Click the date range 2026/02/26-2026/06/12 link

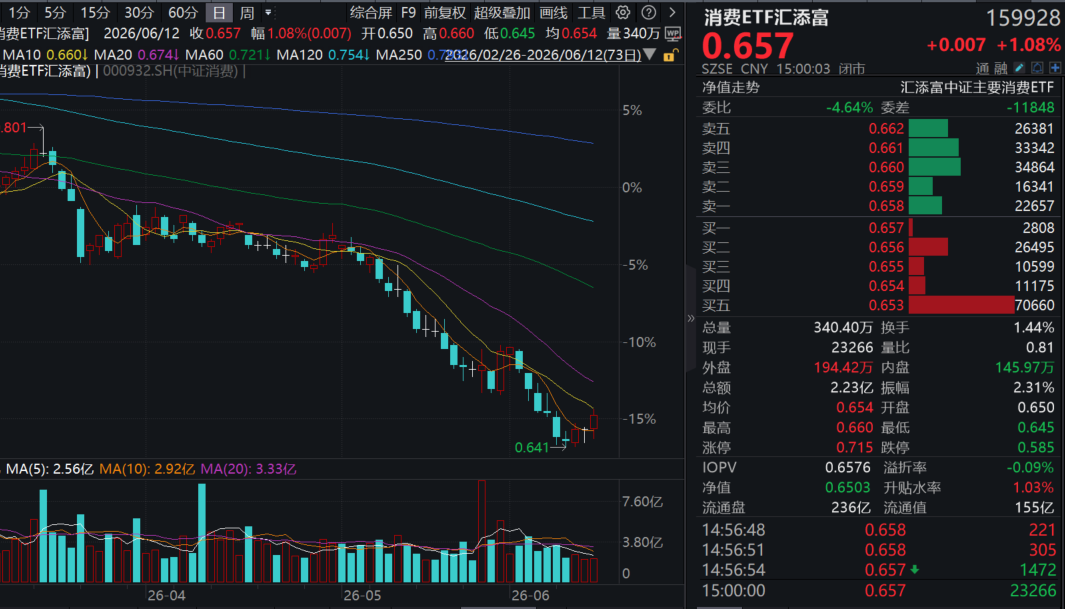tap(543, 55)
